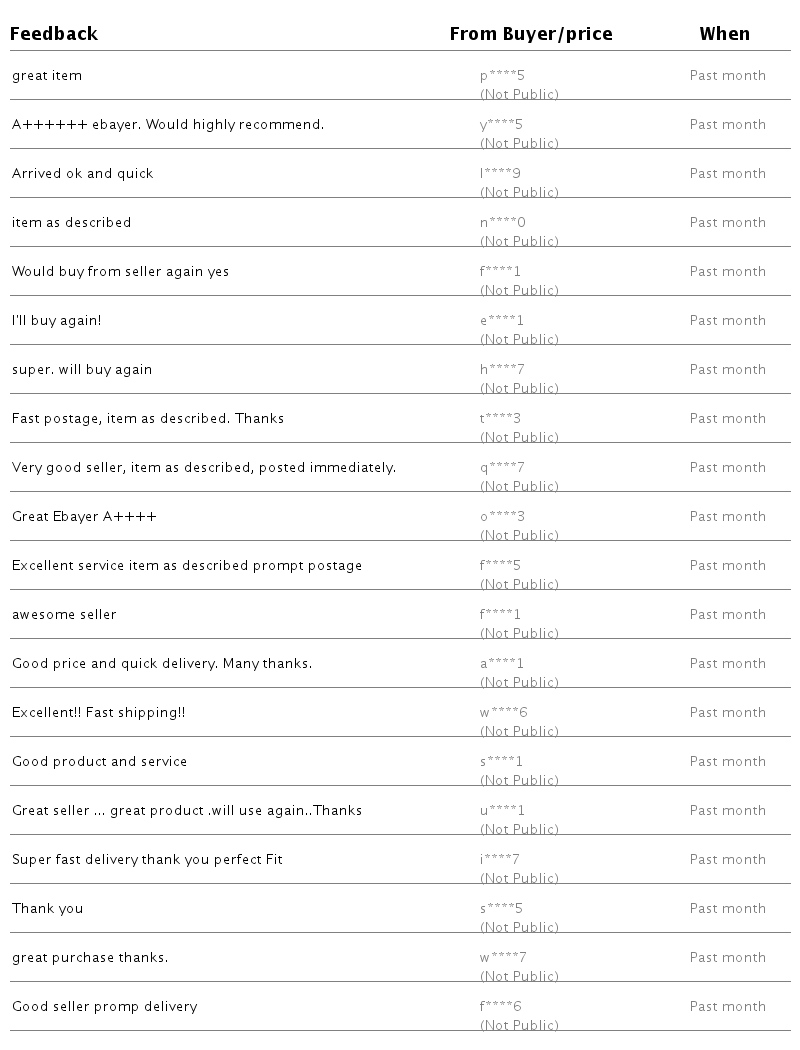
Task: Select buyer y****5 username
Action: (502, 125)
